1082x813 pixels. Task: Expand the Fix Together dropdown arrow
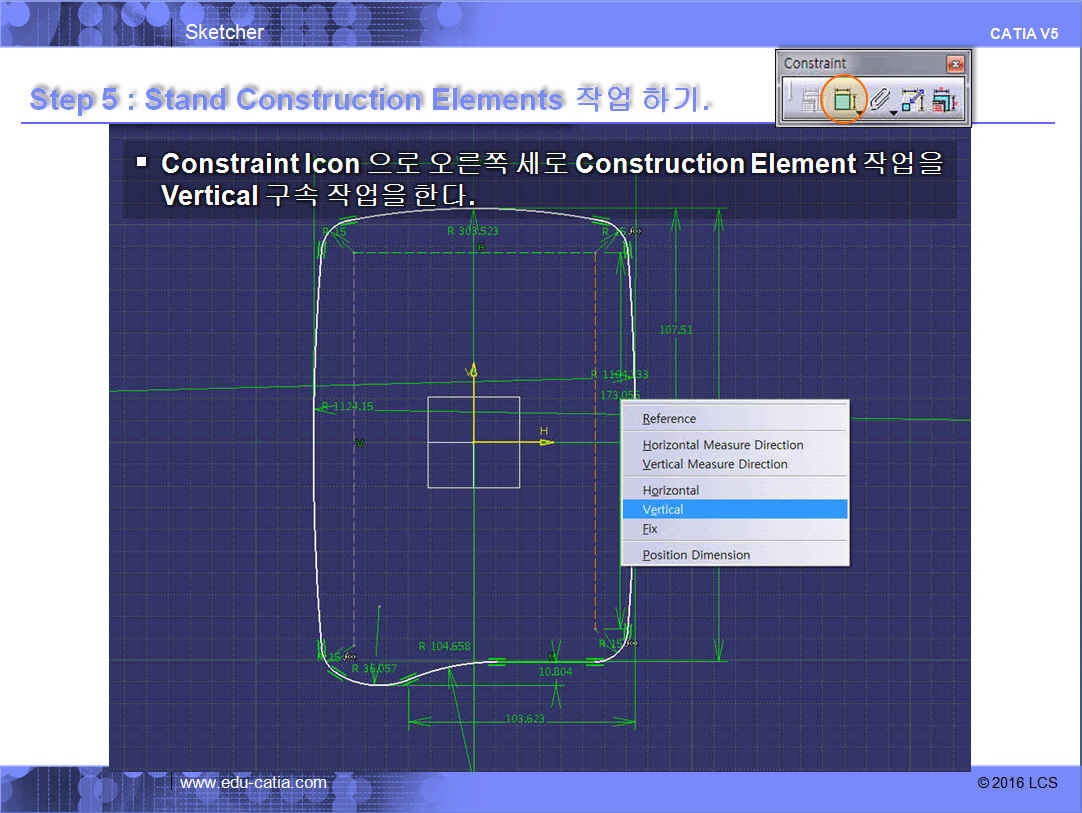(x=892, y=112)
